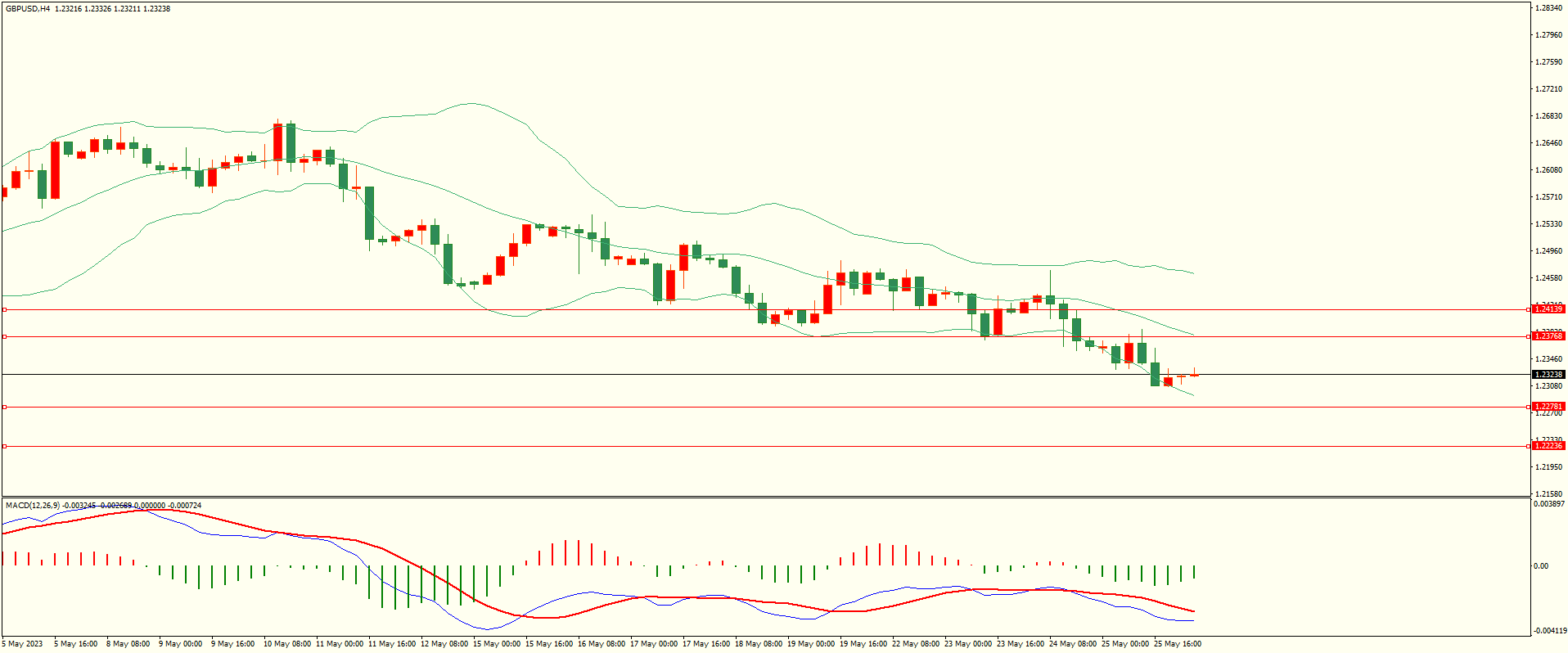Viewport: 1568px width, 653px height.
Task: Select the 1.22781 horizontal line price tag
Action: click(1548, 407)
